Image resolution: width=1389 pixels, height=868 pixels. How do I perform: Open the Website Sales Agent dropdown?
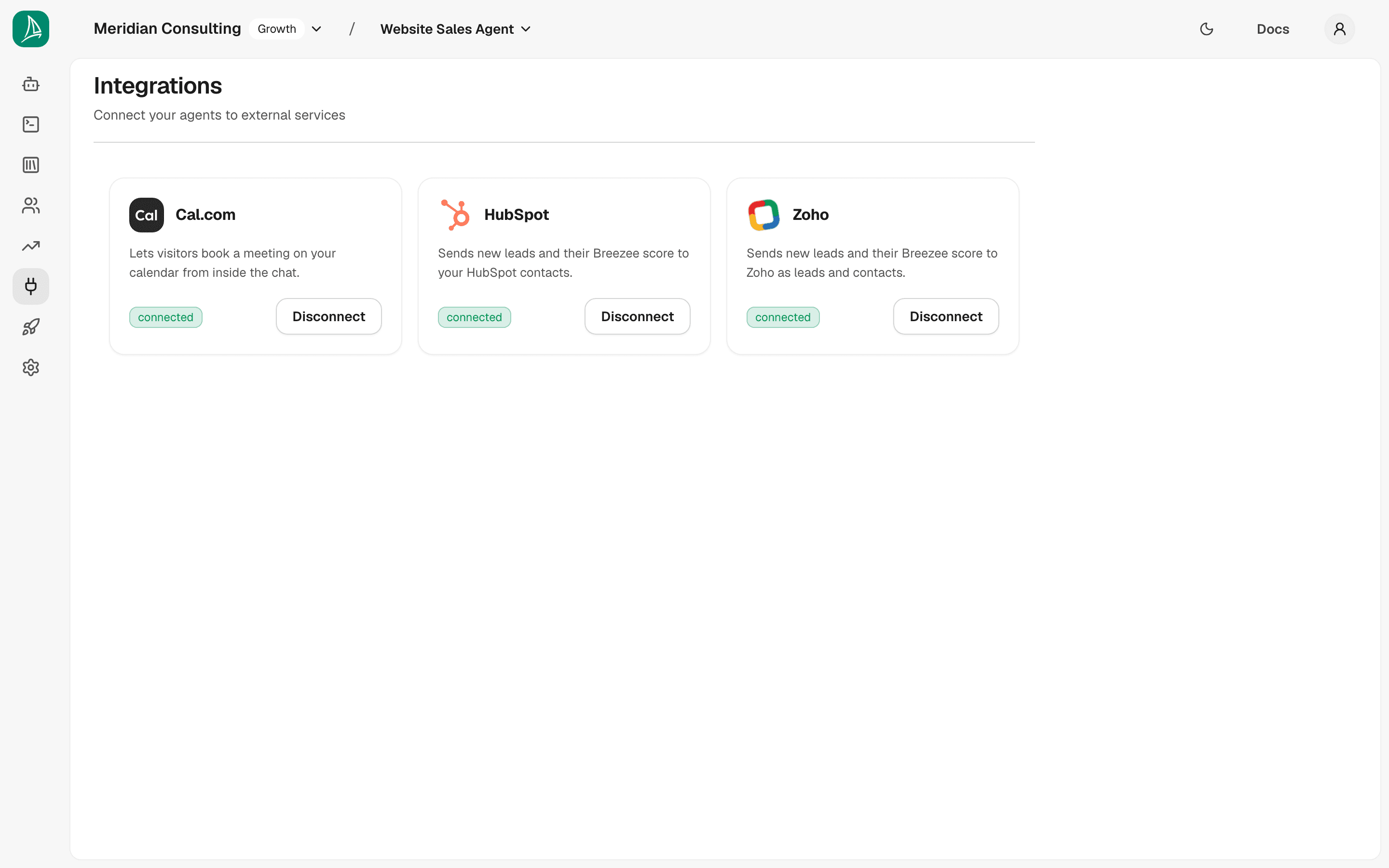click(x=455, y=29)
